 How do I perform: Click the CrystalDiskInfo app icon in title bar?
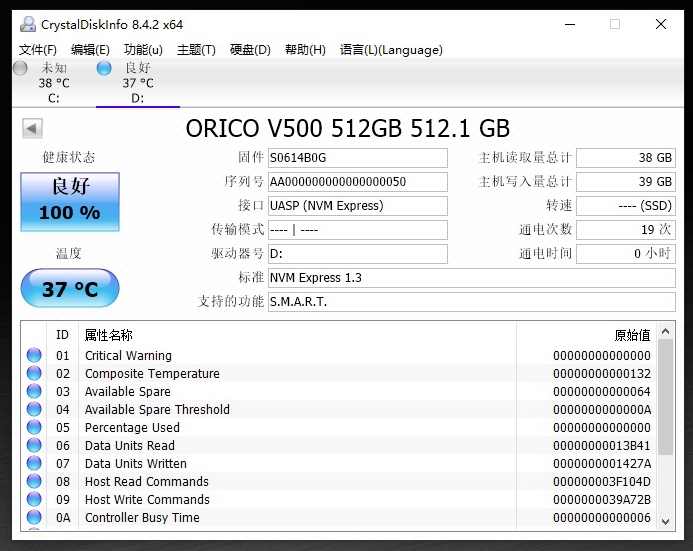click(28, 24)
